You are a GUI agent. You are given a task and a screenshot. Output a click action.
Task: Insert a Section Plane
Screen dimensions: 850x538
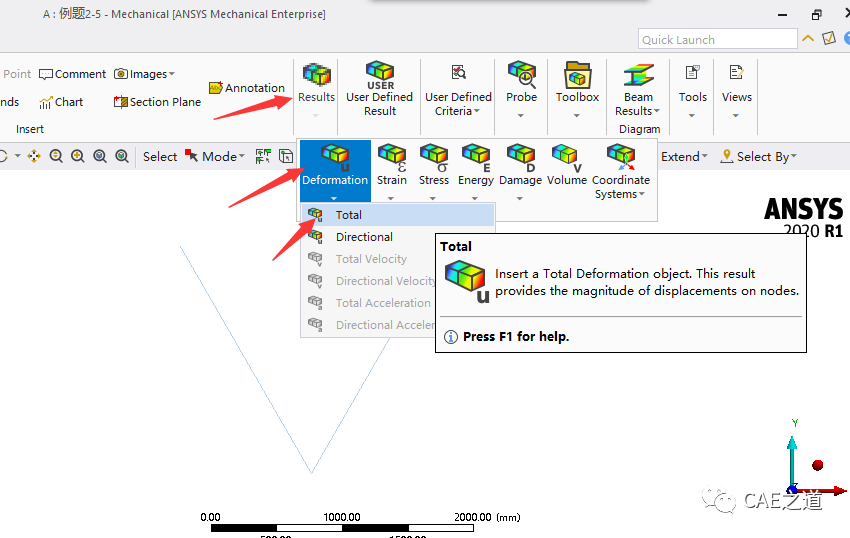coord(157,102)
